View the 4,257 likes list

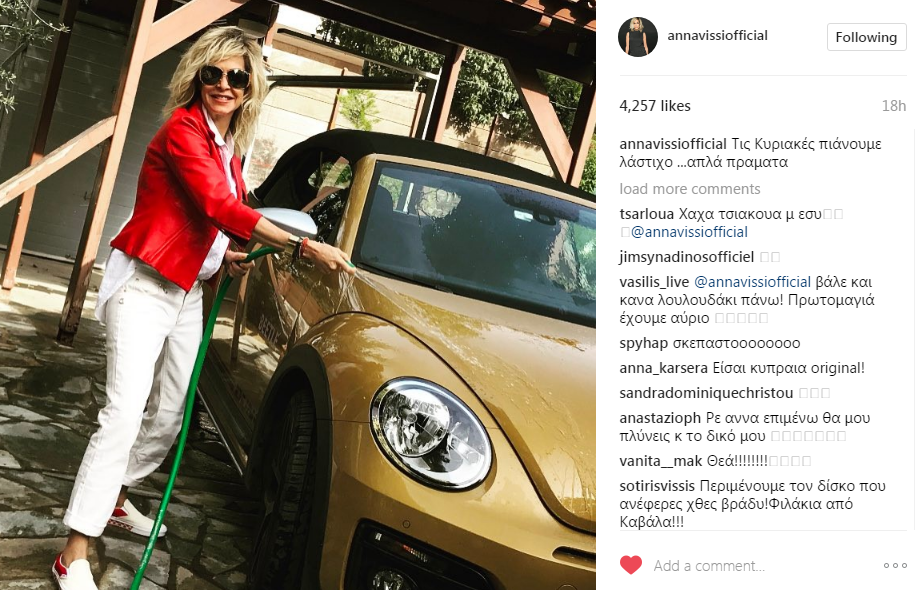[655, 106]
